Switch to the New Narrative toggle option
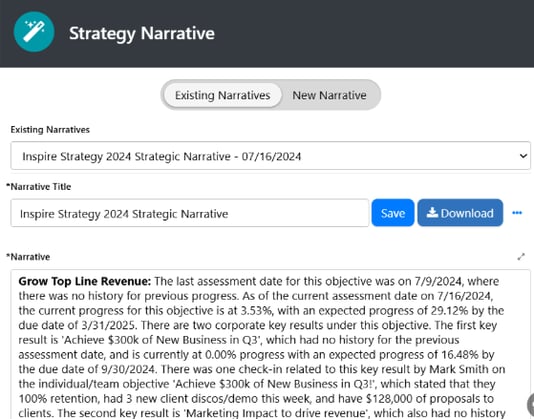 [x=329, y=95]
